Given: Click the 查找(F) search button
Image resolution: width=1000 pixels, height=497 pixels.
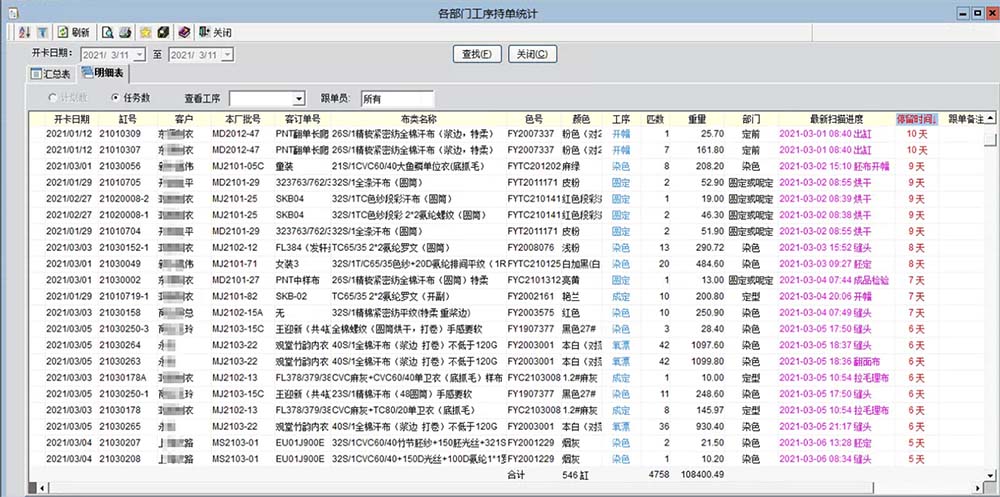Looking at the screenshot, I should pyautogui.click(x=477, y=54).
